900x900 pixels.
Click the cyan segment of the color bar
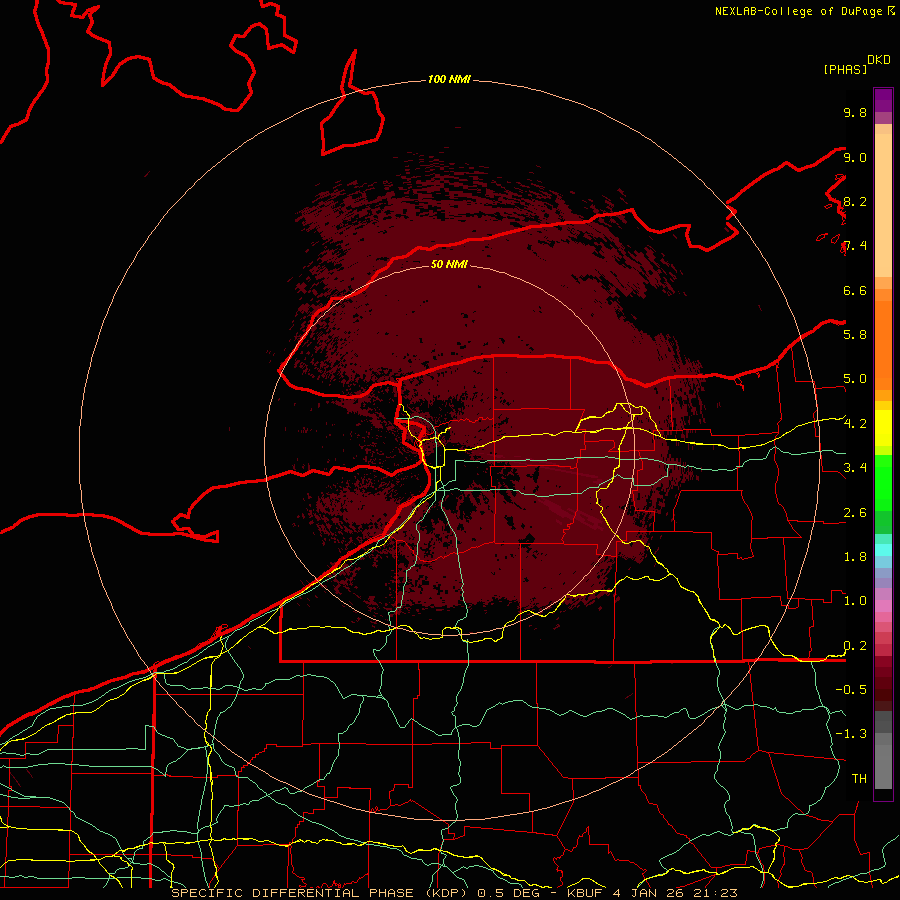tap(883, 549)
